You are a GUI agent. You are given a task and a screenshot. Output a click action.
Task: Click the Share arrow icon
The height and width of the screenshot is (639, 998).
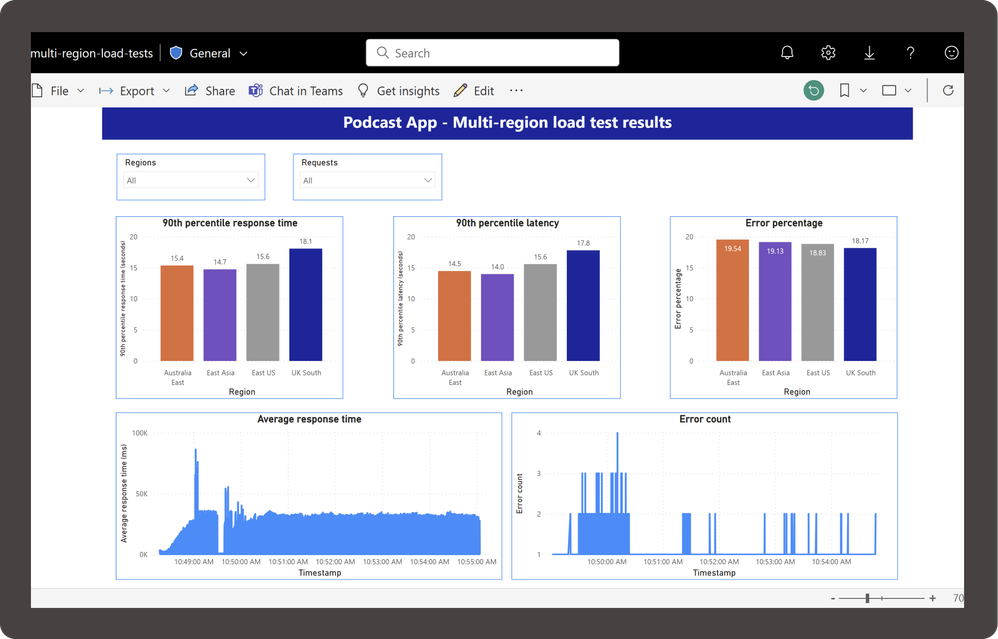(191, 90)
